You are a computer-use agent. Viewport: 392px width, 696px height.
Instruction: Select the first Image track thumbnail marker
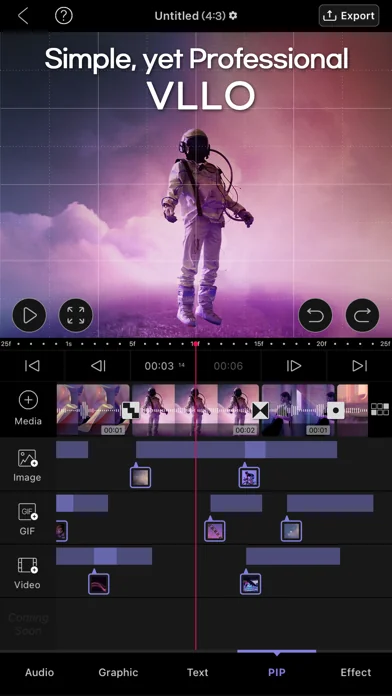[140, 477]
